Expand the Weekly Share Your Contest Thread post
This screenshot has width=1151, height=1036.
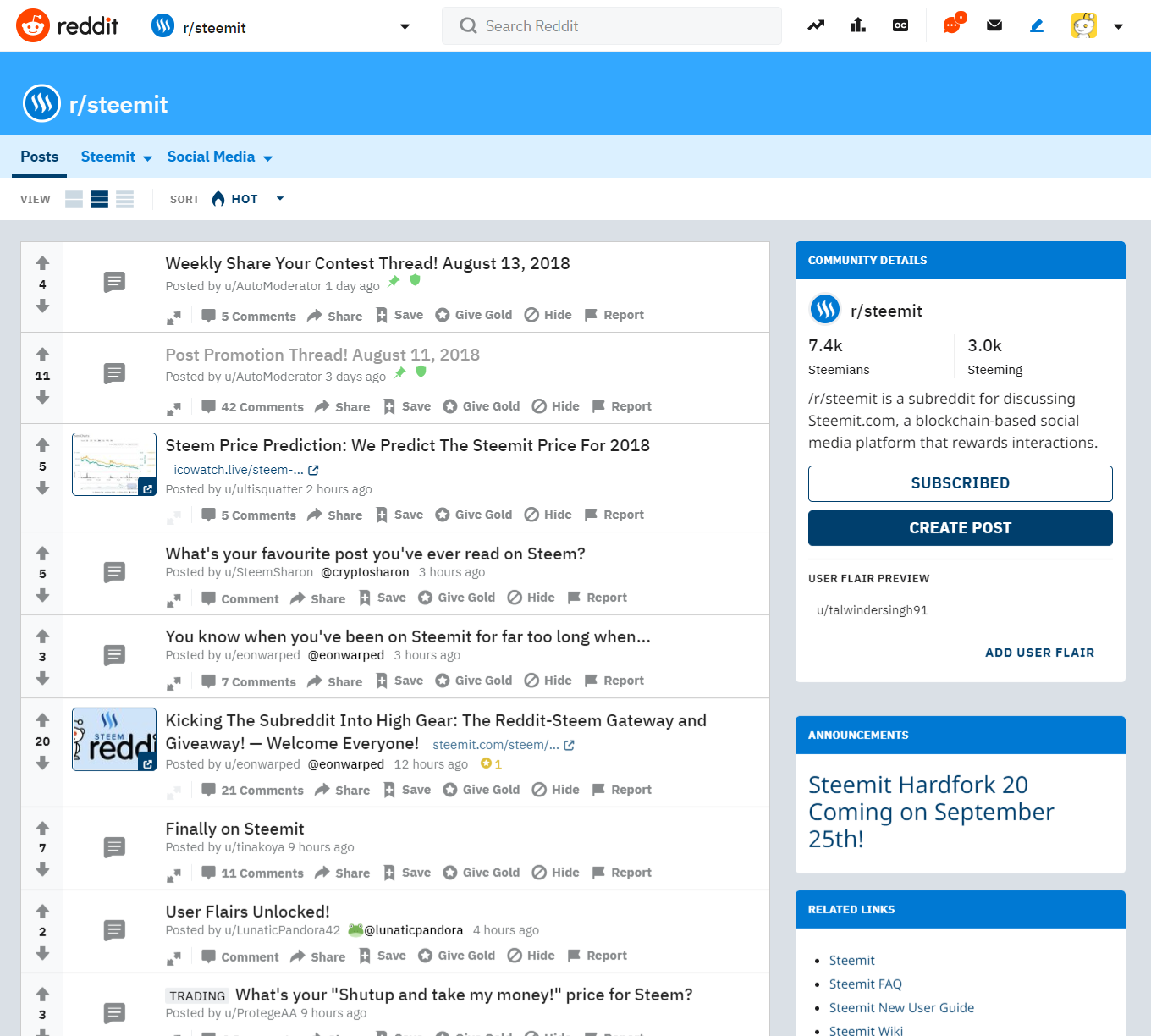click(x=173, y=317)
